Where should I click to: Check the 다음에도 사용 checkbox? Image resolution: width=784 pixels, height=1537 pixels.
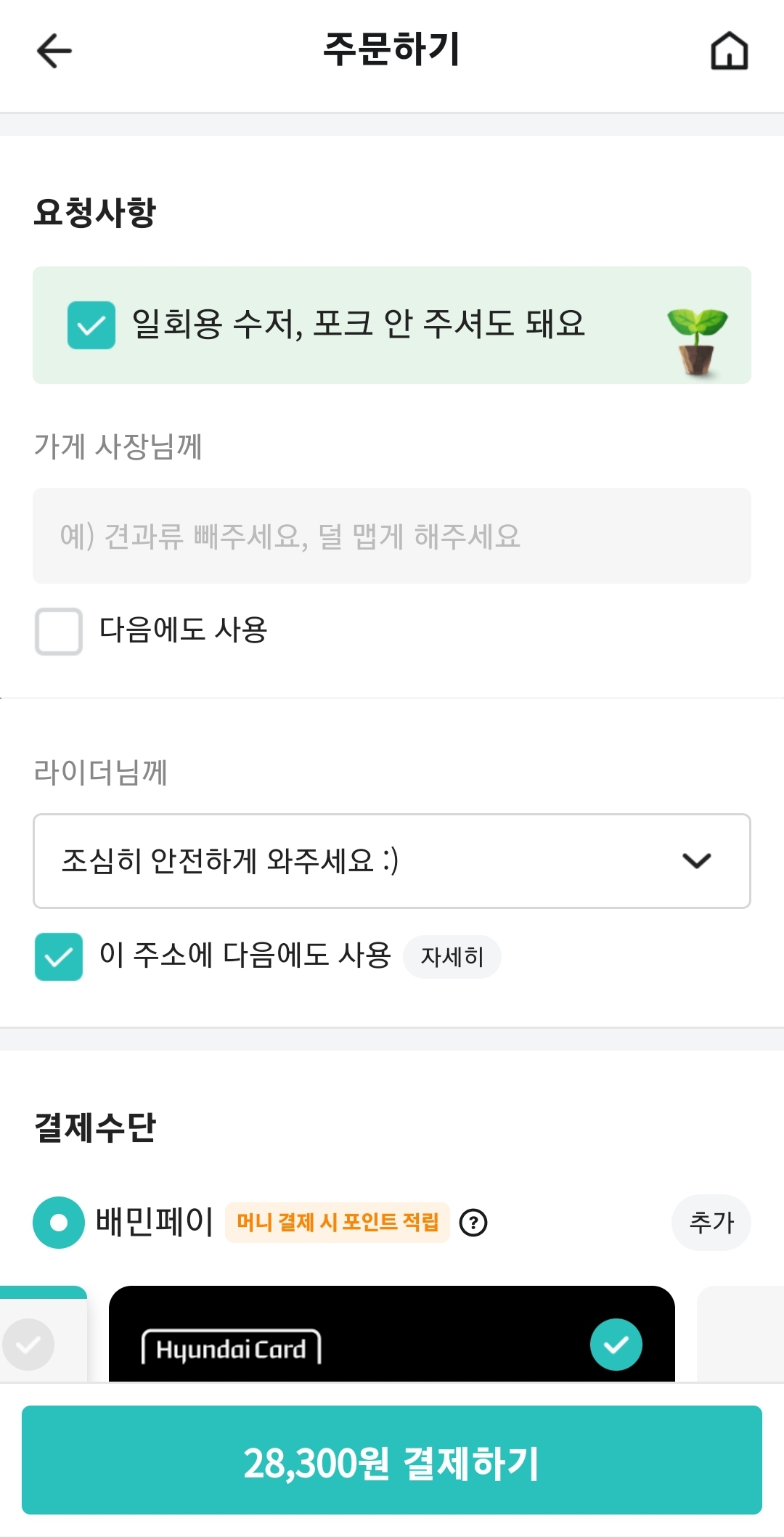point(59,631)
